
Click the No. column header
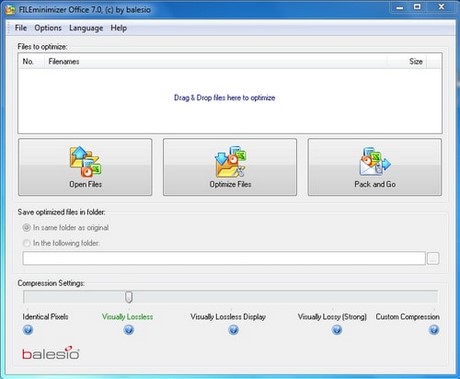click(32, 61)
